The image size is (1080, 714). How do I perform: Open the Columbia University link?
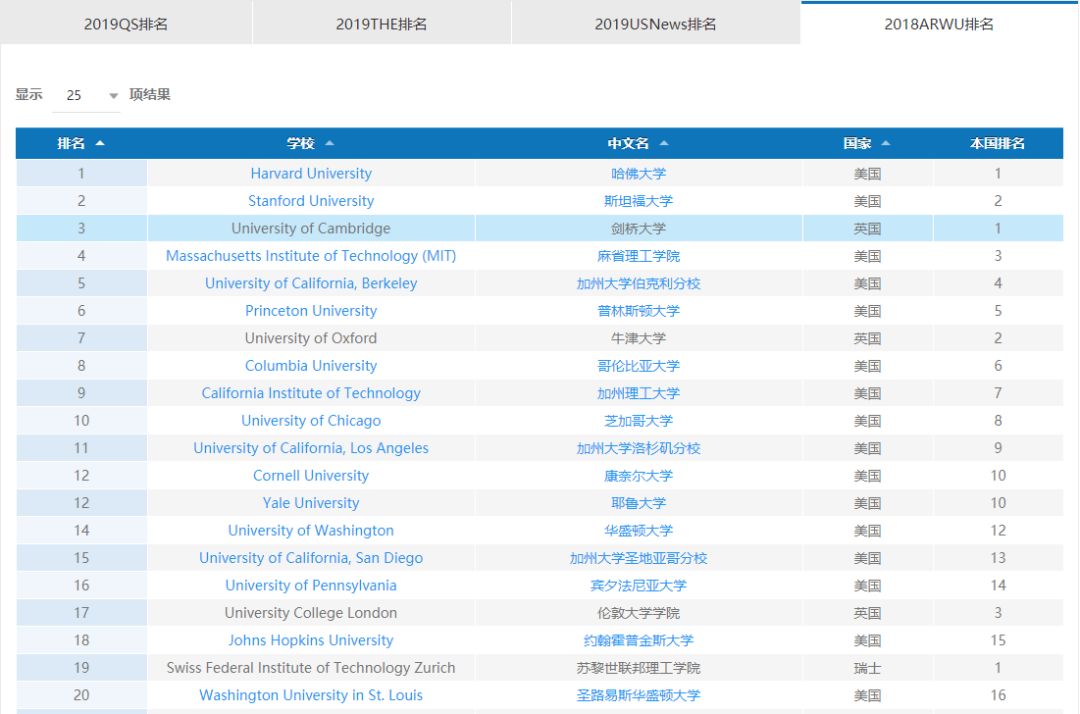311,366
